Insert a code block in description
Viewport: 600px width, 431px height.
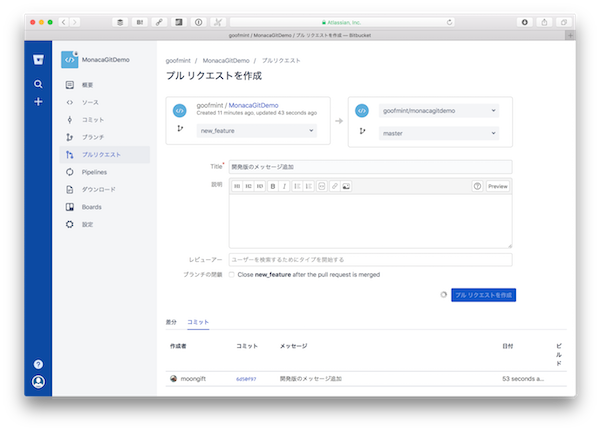(322, 186)
